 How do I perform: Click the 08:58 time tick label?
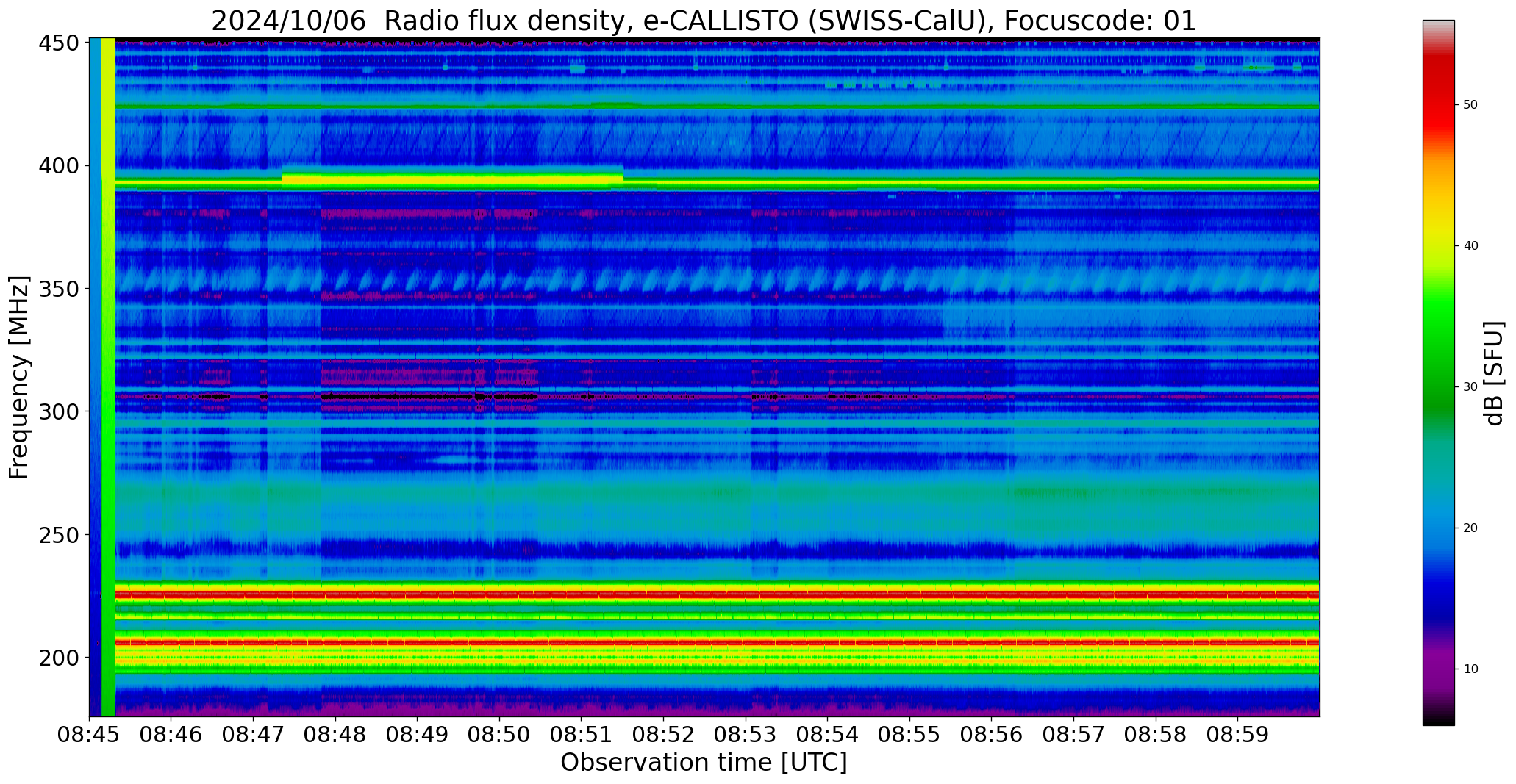coord(1156,735)
